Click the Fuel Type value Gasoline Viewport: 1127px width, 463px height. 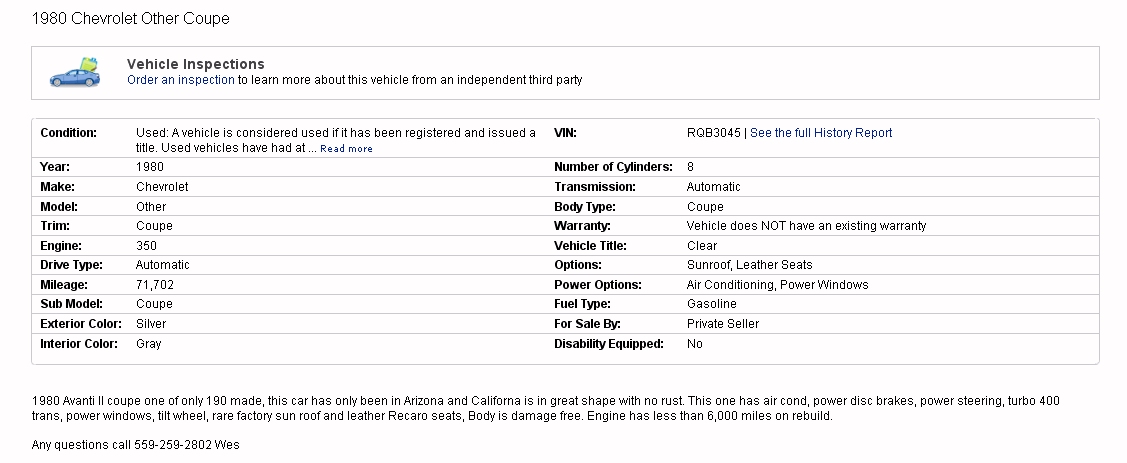click(x=711, y=304)
